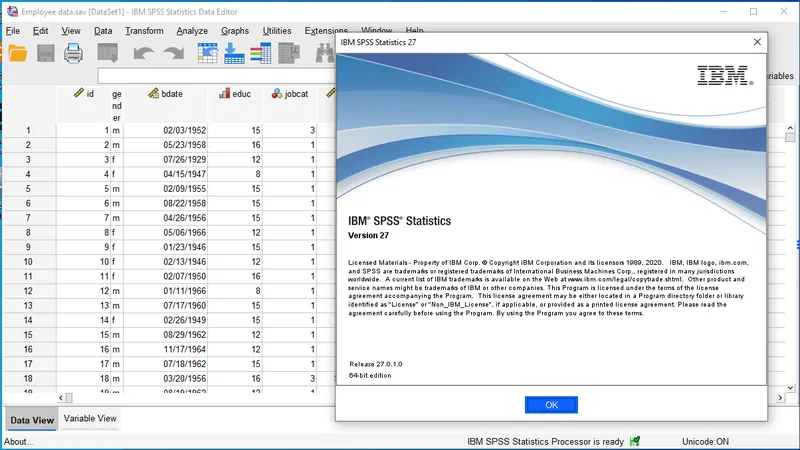The width and height of the screenshot is (800, 450).
Task: Click the SPSS app icon in the title bar
Action: tap(12, 11)
